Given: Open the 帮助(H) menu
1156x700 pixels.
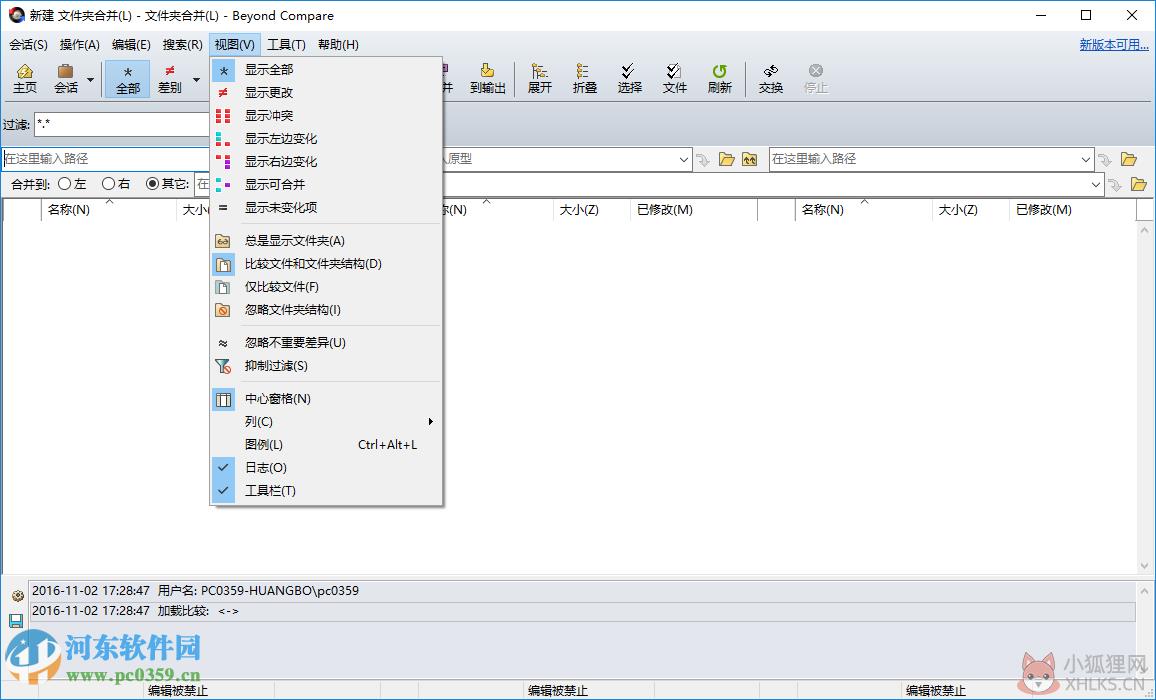Looking at the screenshot, I should coord(338,45).
